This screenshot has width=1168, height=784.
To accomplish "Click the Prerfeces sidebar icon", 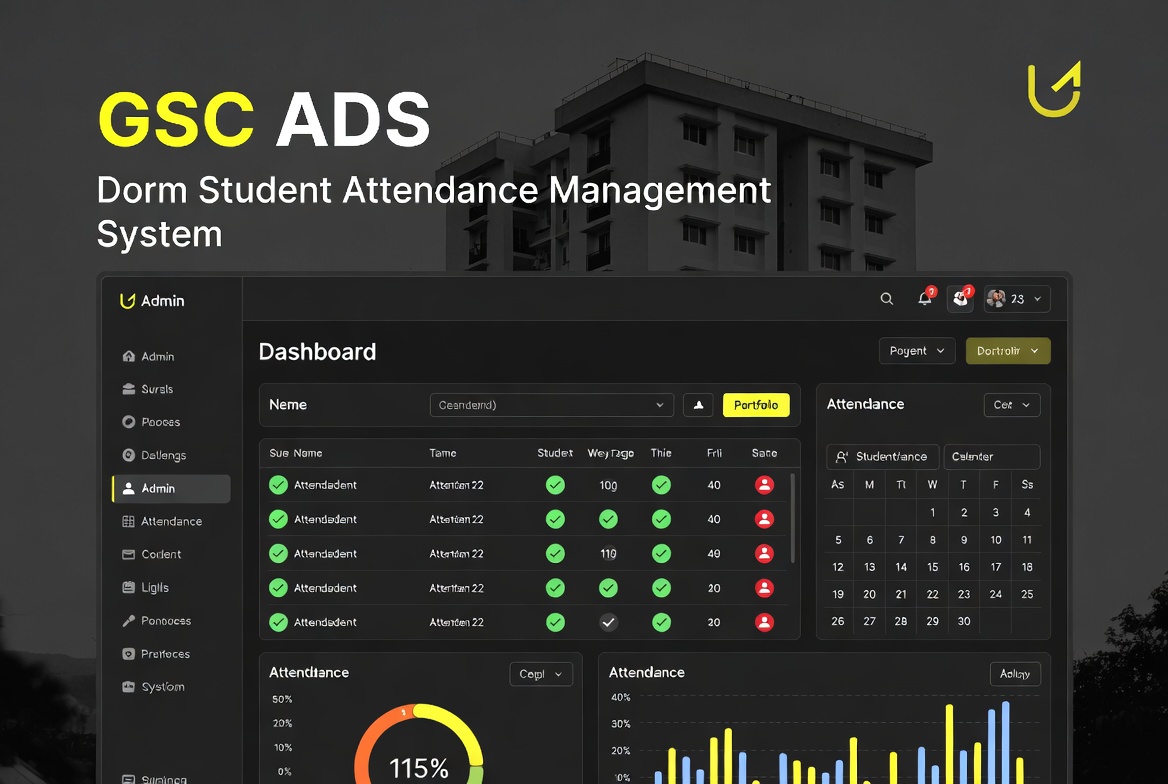I will point(128,654).
